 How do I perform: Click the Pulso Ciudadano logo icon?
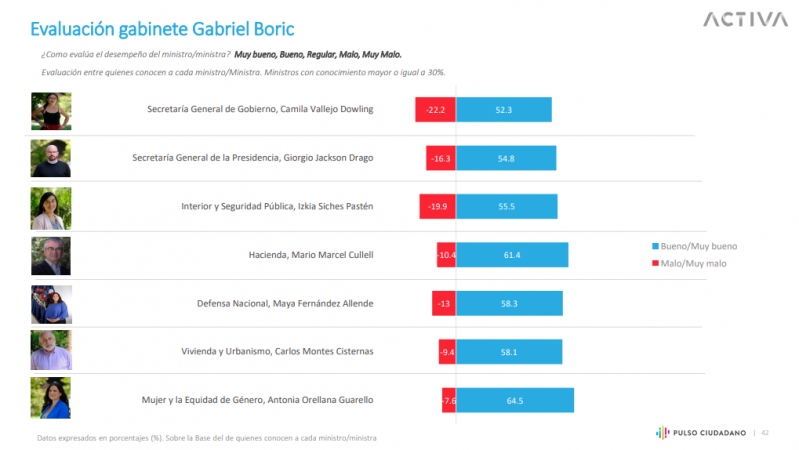662,432
